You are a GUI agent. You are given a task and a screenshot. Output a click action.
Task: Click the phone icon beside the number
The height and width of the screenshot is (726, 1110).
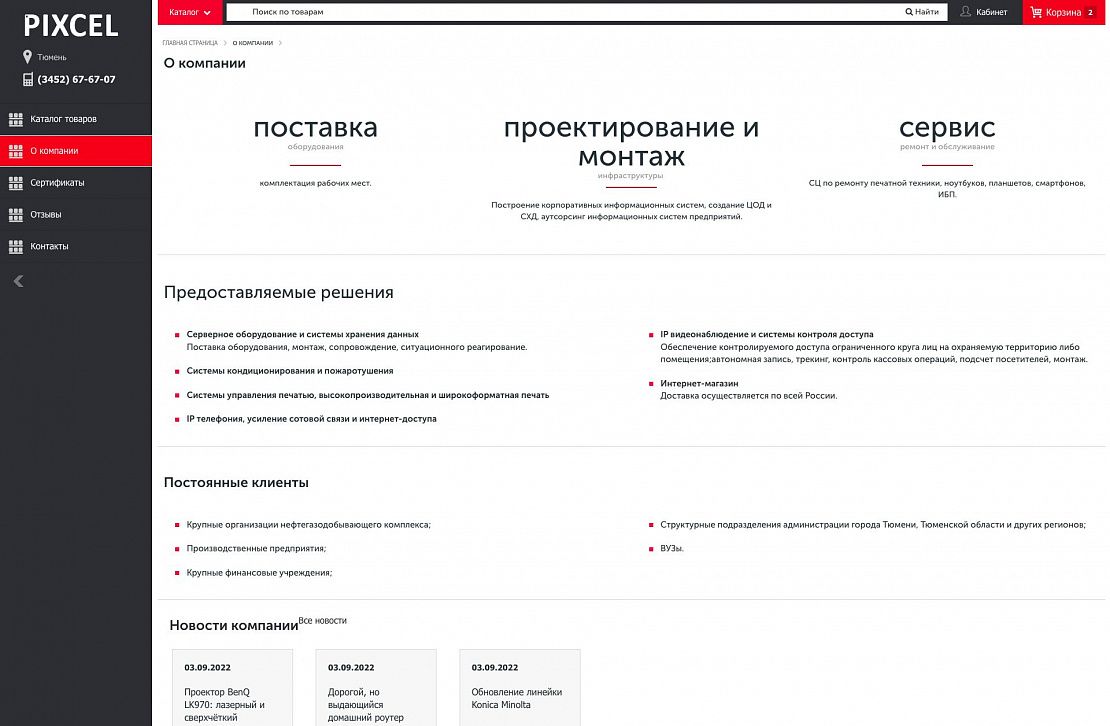(28, 79)
